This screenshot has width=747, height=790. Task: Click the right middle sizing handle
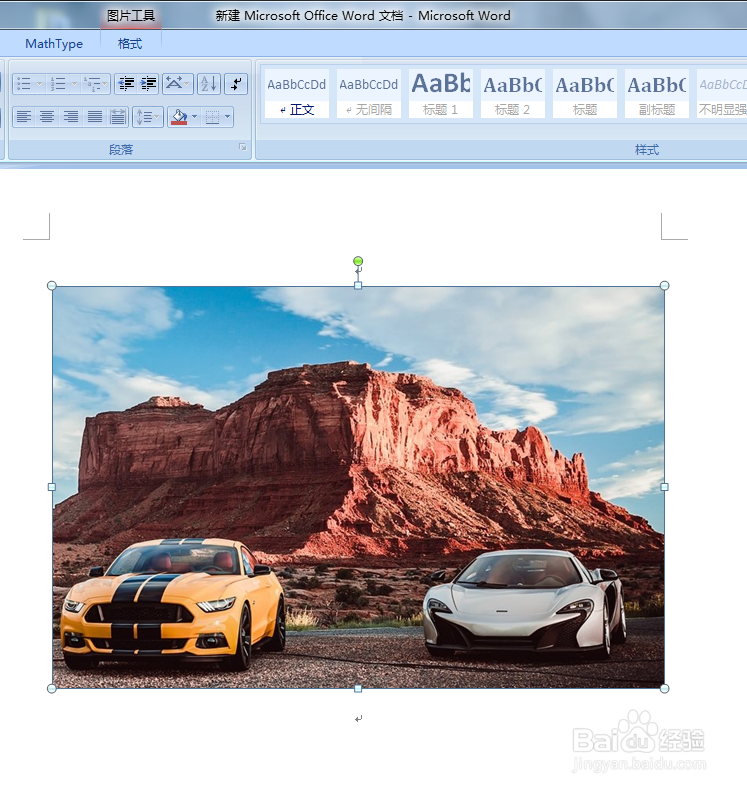click(664, 487)
